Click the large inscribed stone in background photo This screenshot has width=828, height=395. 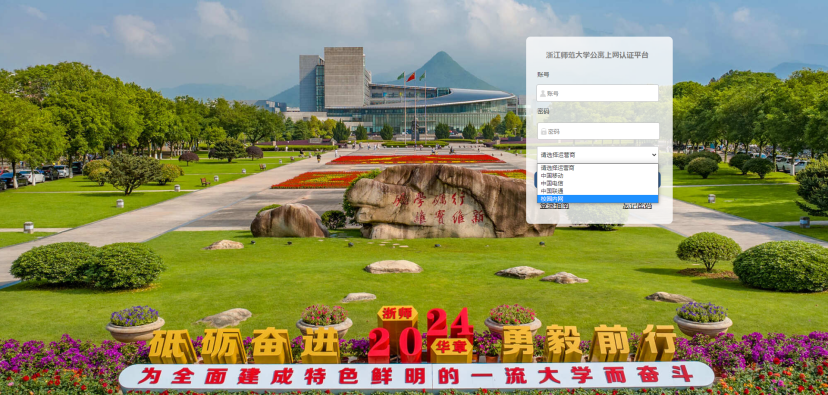click(x=449, y=202)
